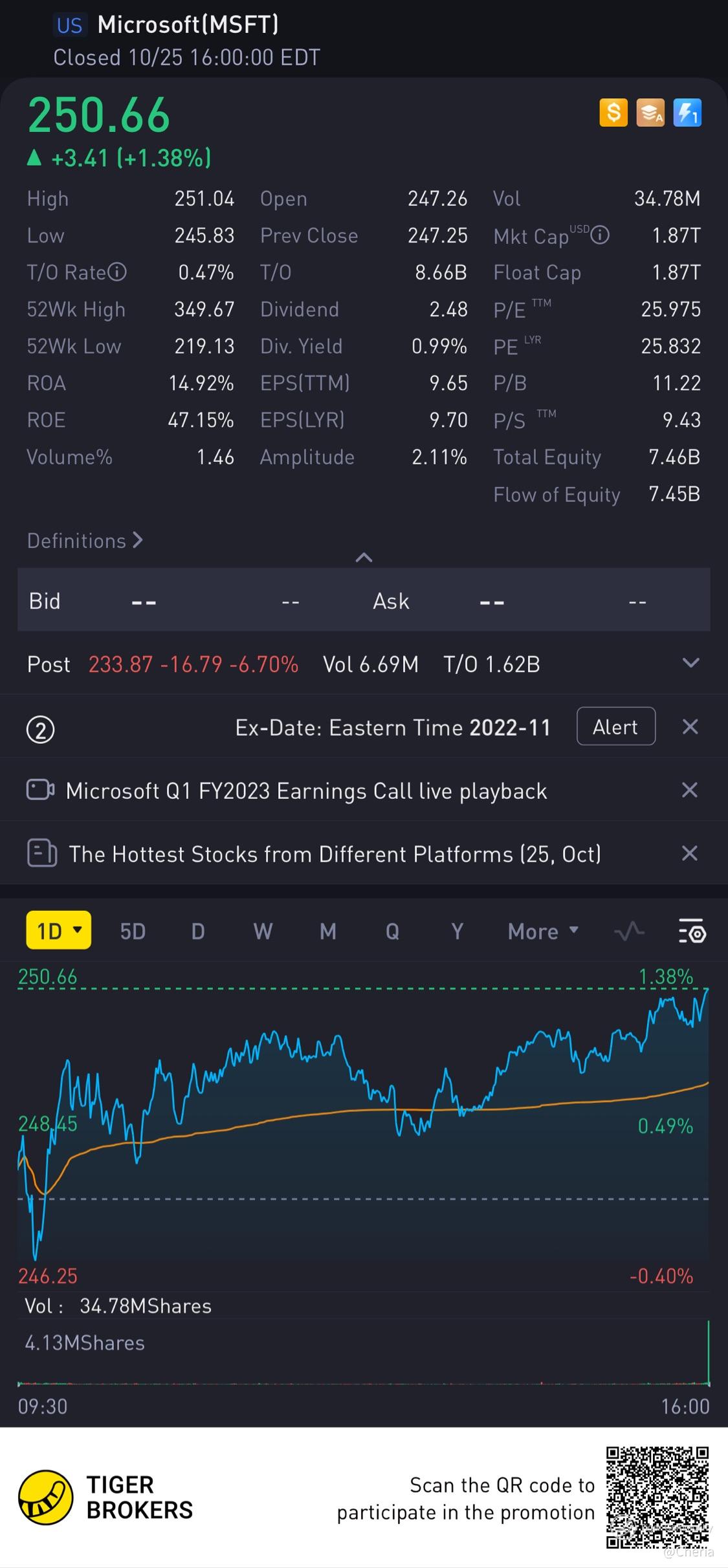728x1568 pixels.
Task: Switch chart to 5D tab
Action: pyautogui.click(x=133, y=931)
